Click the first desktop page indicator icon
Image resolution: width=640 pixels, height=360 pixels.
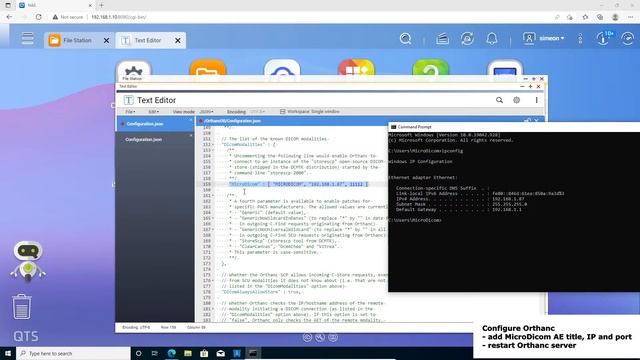[x=307, y=337]
